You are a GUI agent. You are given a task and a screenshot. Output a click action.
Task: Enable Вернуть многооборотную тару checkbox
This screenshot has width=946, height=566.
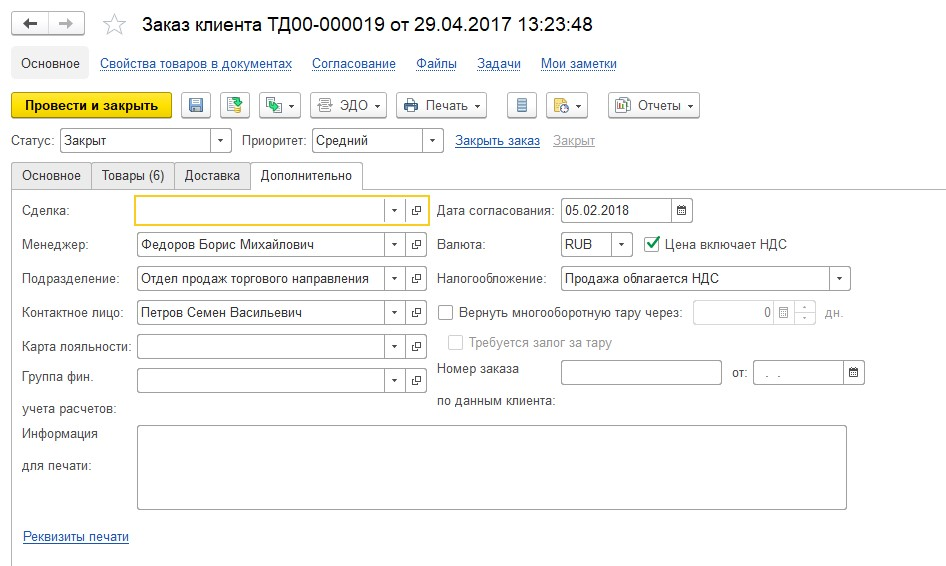[x=446, y=312]
